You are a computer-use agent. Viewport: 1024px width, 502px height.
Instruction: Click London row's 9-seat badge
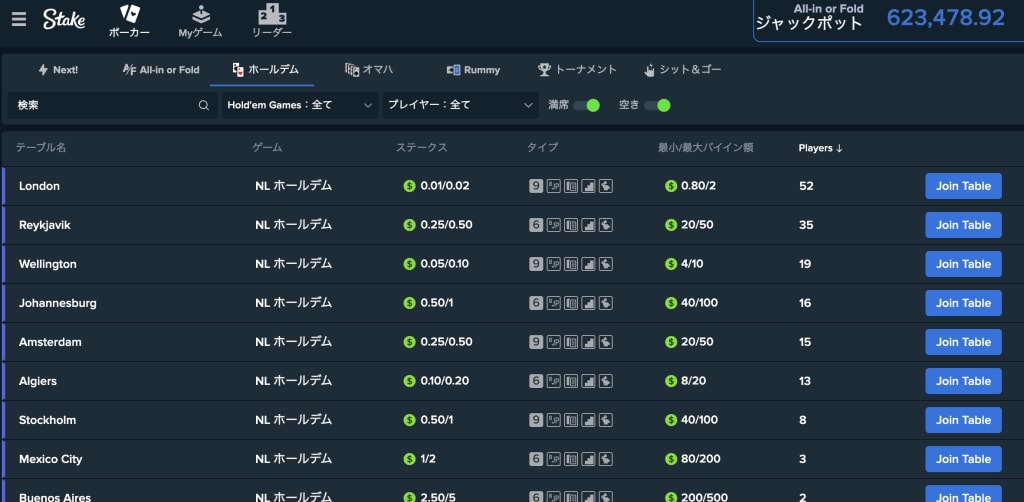536,186
